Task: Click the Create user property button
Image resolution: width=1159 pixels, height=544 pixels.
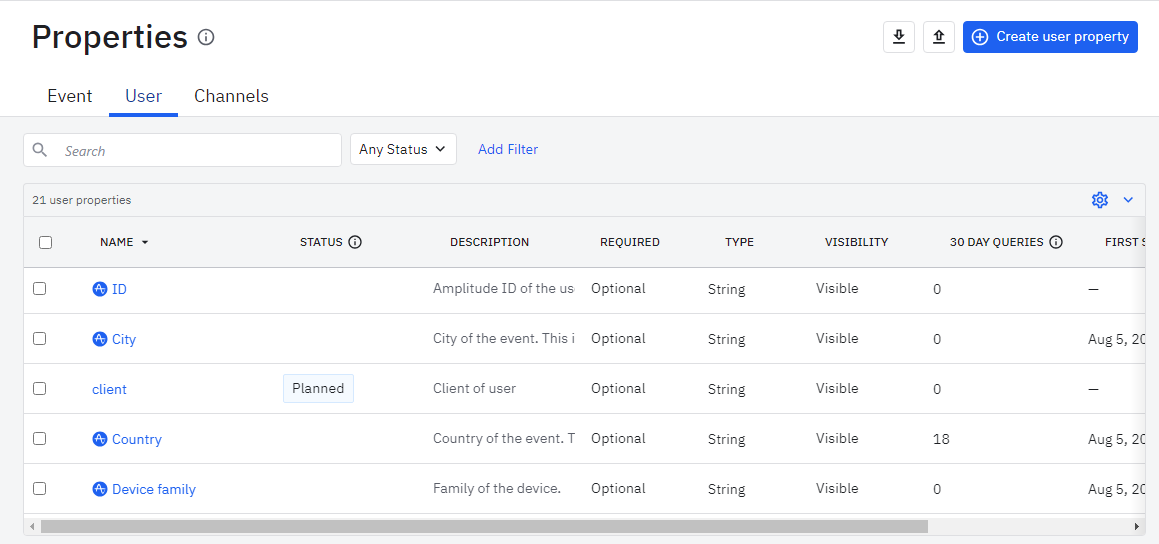Action: pyautogui.click(x=1050, y=37)
